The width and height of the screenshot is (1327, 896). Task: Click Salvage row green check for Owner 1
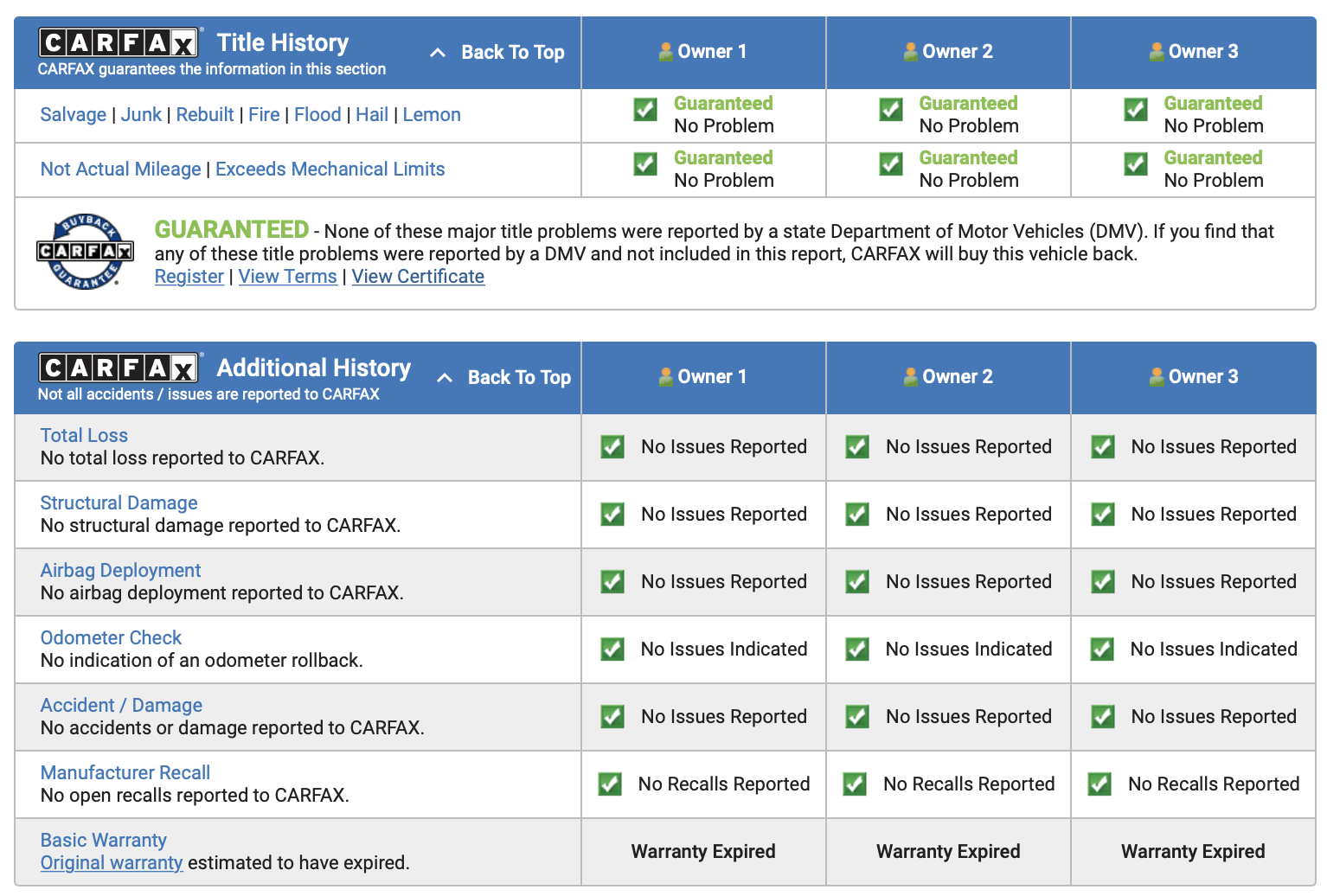point(645,110)
